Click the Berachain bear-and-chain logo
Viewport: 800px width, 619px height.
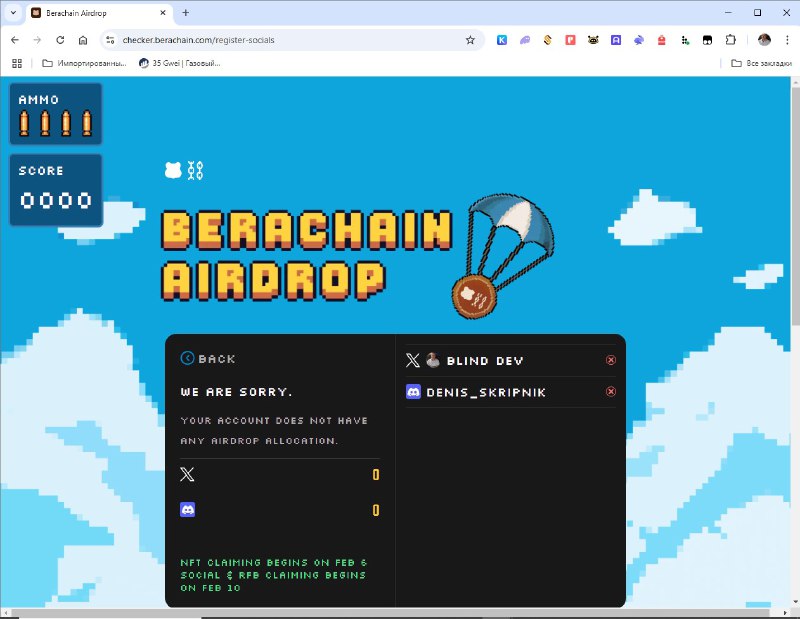184,170
